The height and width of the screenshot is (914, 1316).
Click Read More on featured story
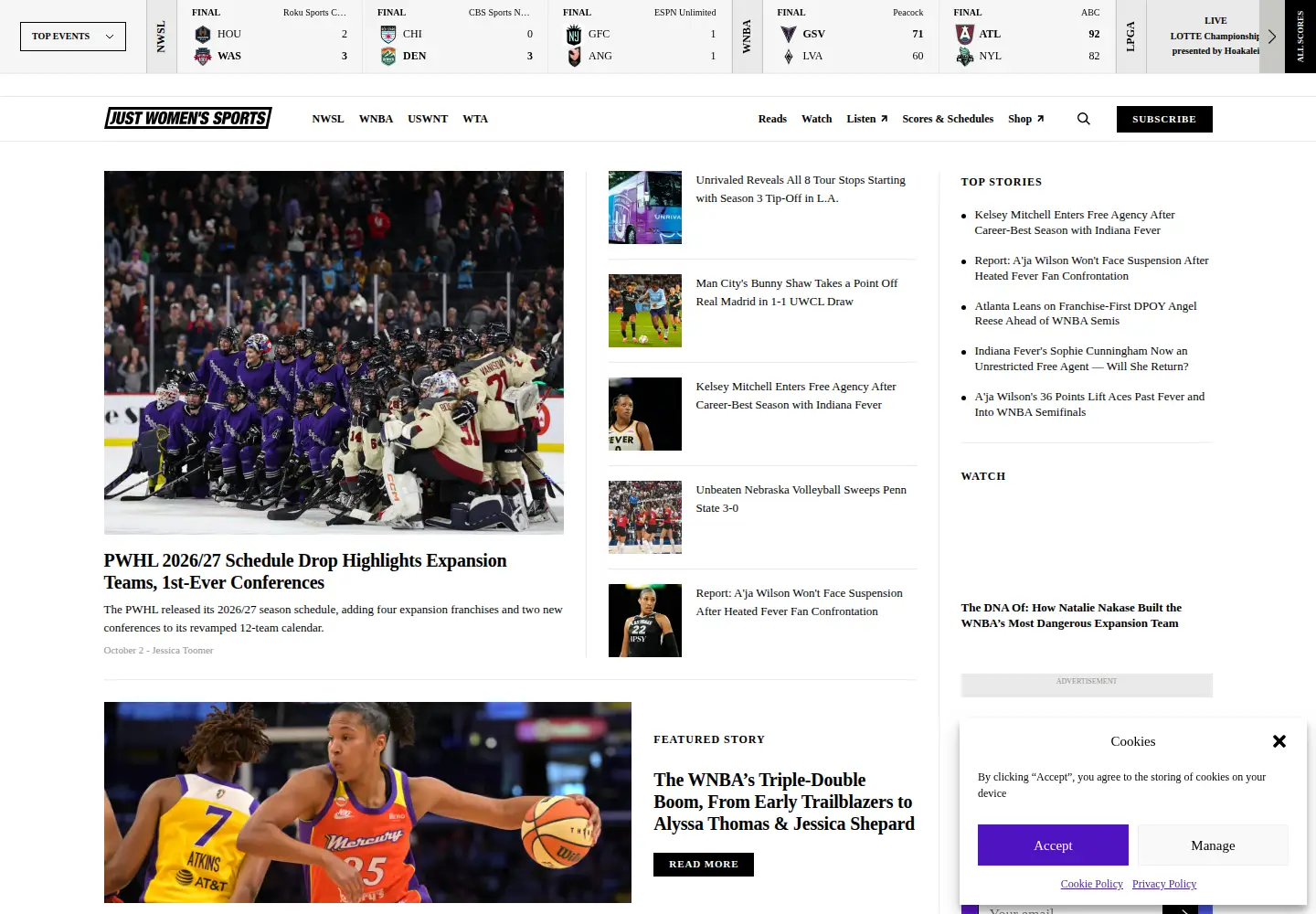tap(704, 865)
